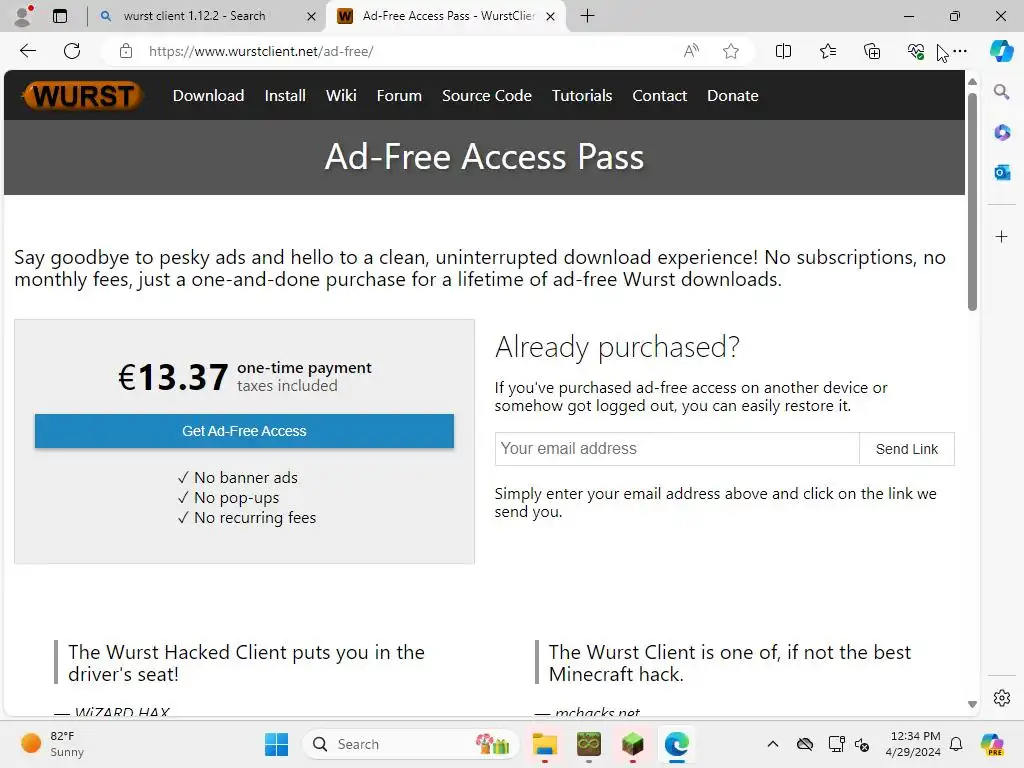1024x768 pixels.
Task: Open the Download menu item
Action: pos(208,95)
